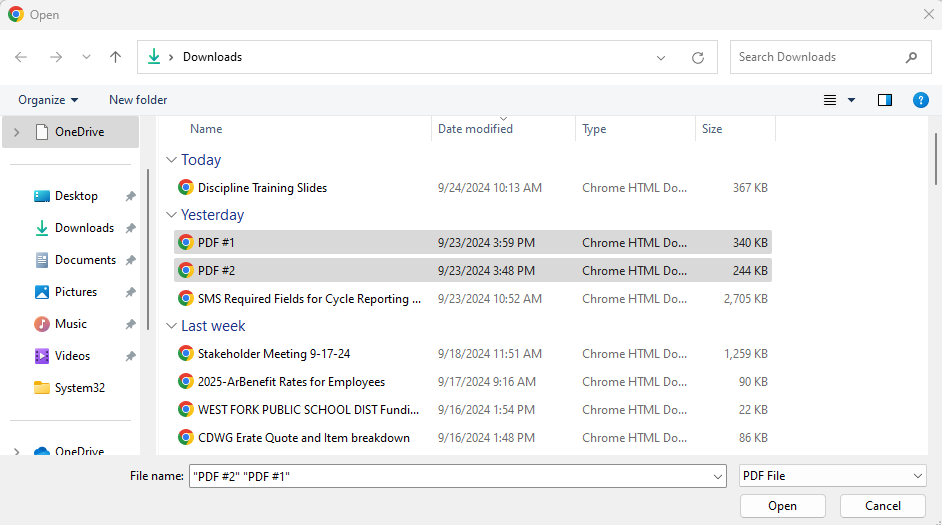Change view with the view layout icon
Screen dimensions: 942x525
(830, 100)
